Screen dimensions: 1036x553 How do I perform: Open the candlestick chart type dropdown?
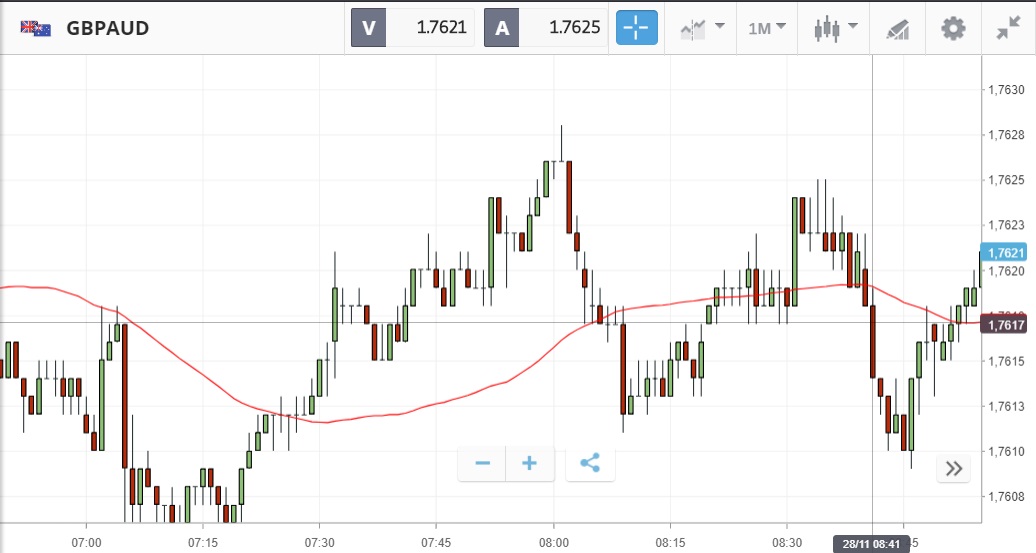(x=836, y=28)
